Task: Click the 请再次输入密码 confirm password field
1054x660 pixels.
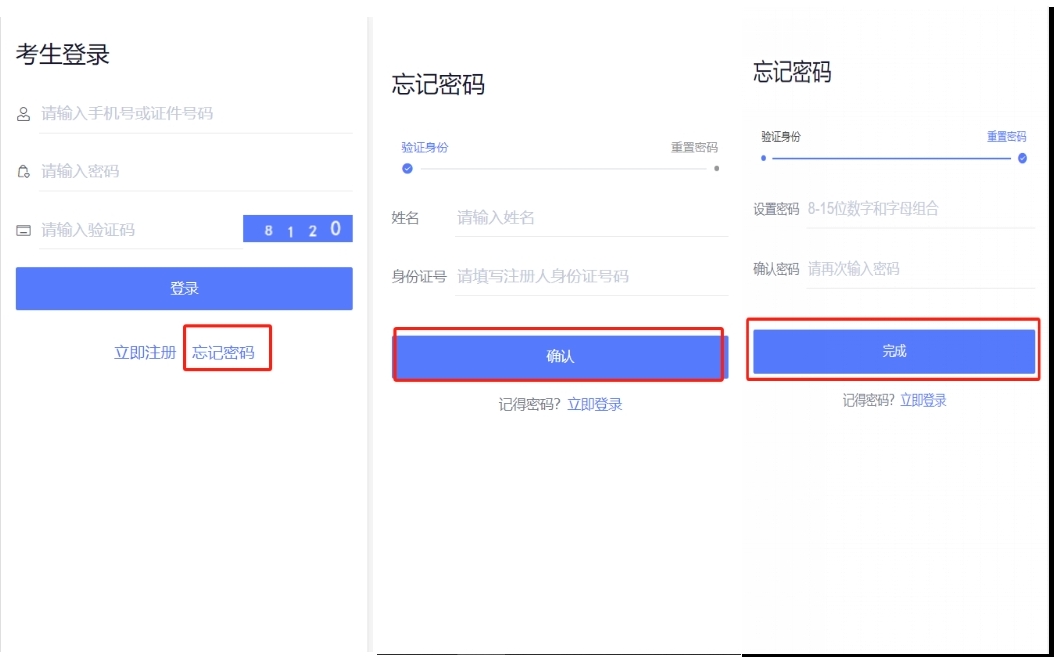Action: click(x=918, y=269)
